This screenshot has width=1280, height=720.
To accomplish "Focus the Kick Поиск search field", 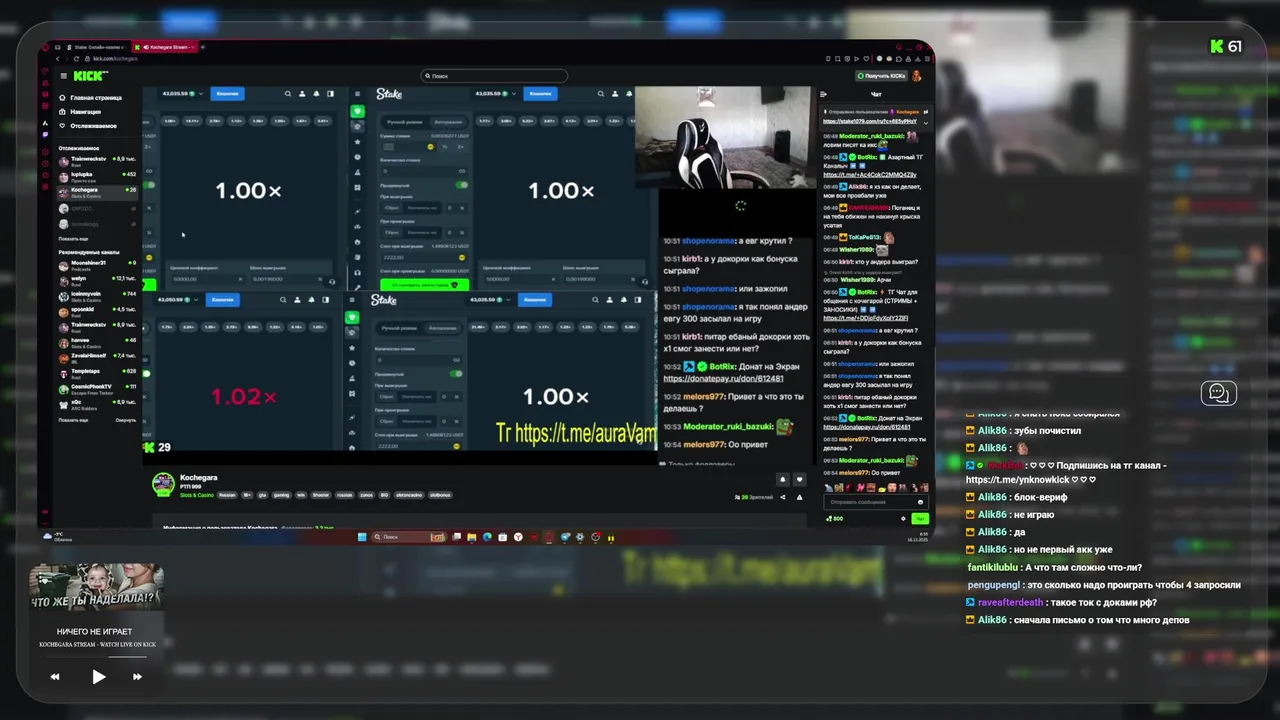I will click(494, 76).
